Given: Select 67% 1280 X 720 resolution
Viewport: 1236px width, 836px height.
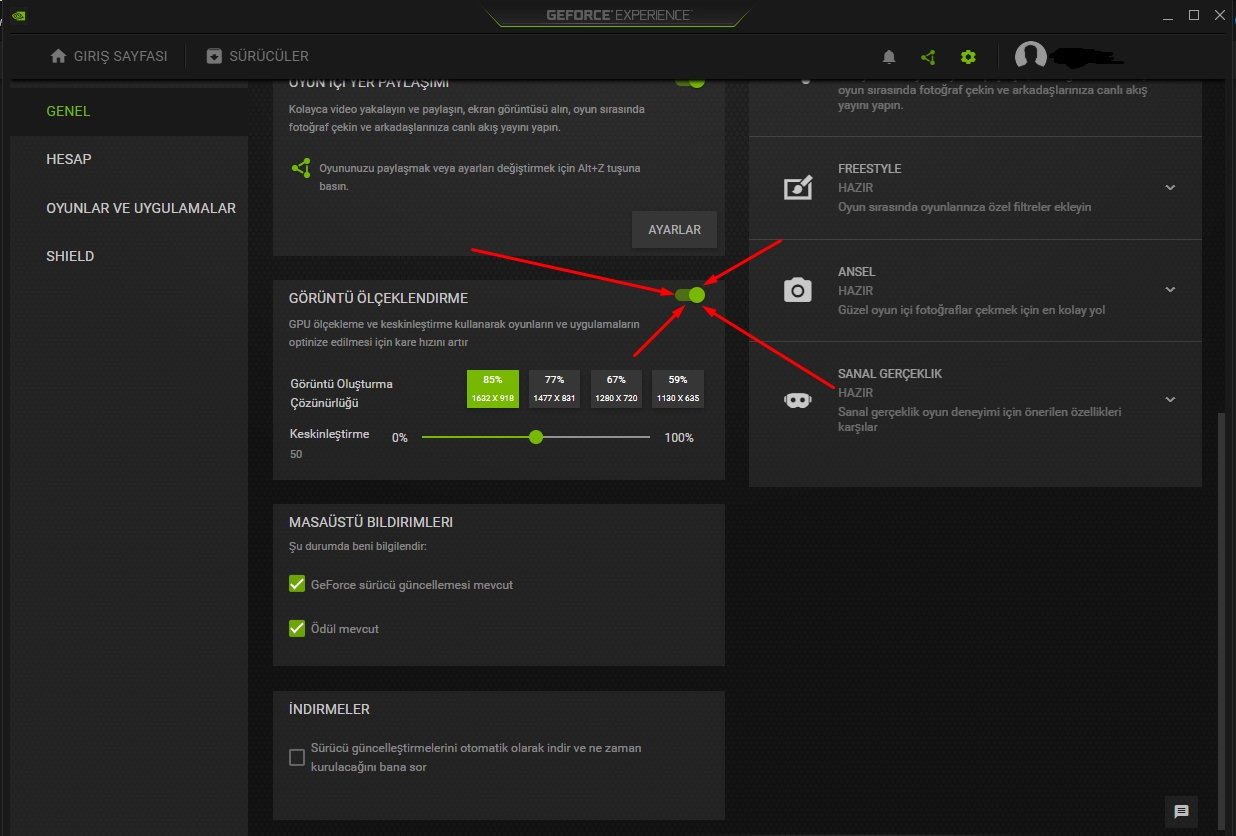Looking at the screenshot, I should coord(616,389).
